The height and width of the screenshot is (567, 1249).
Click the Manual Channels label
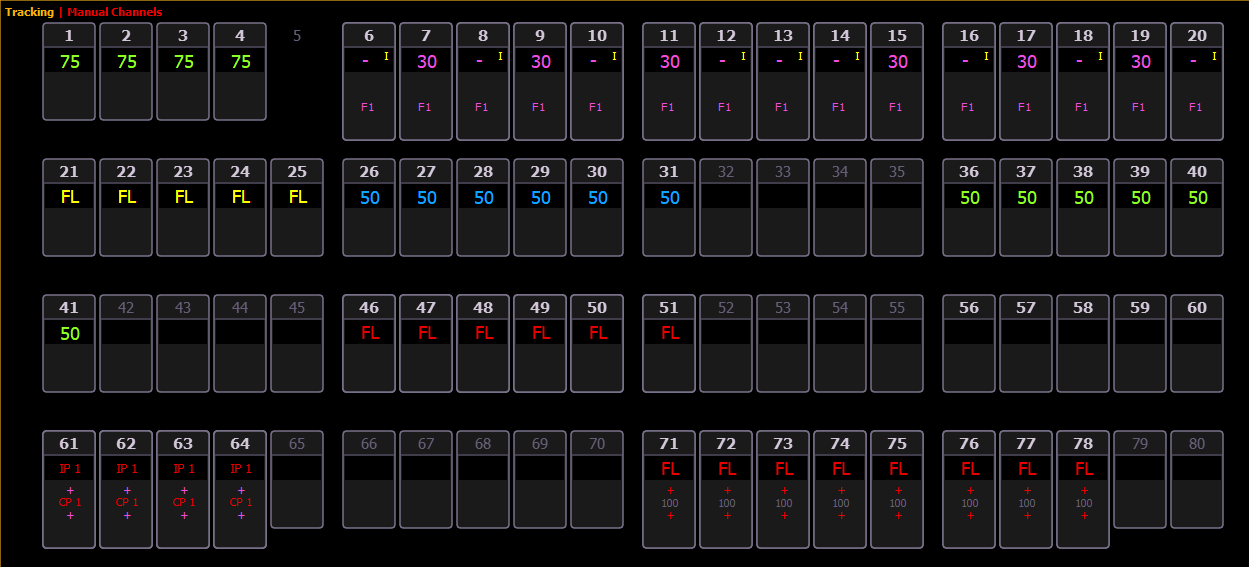114,12
